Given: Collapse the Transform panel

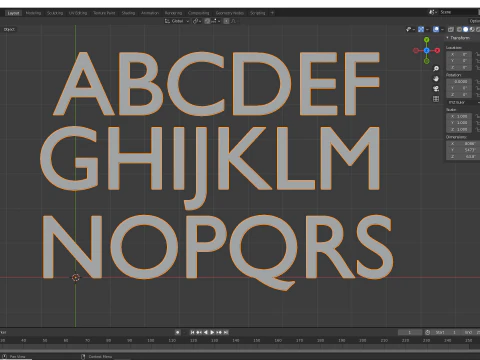Looking at the screenshot, I should (459, 38).
